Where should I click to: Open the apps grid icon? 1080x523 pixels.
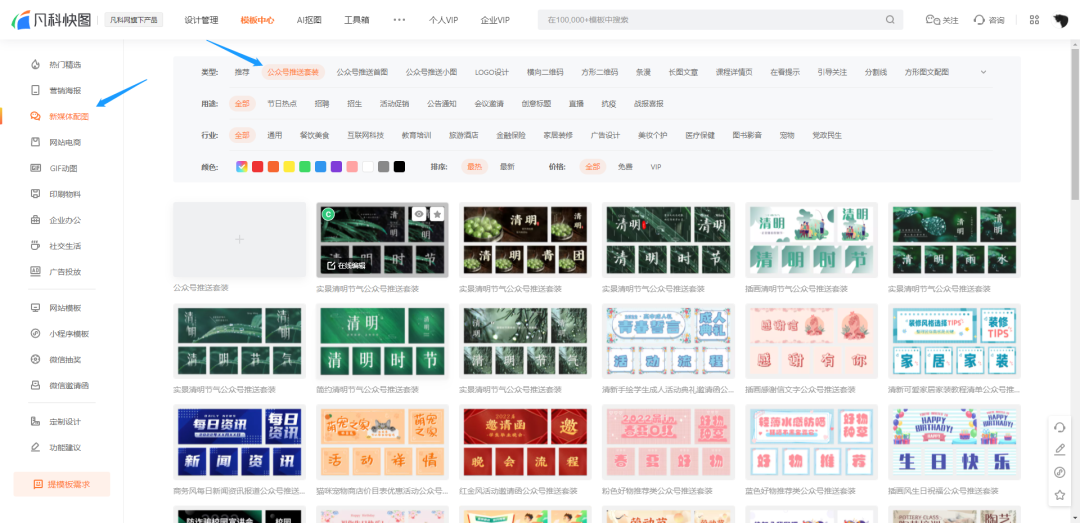[x=1034, y=20]
